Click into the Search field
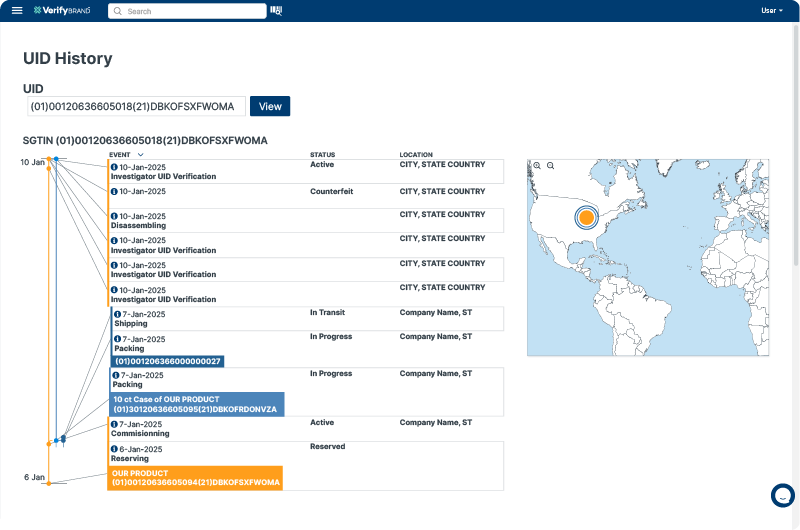Screen dimensions: 800x530 [187, 11]
